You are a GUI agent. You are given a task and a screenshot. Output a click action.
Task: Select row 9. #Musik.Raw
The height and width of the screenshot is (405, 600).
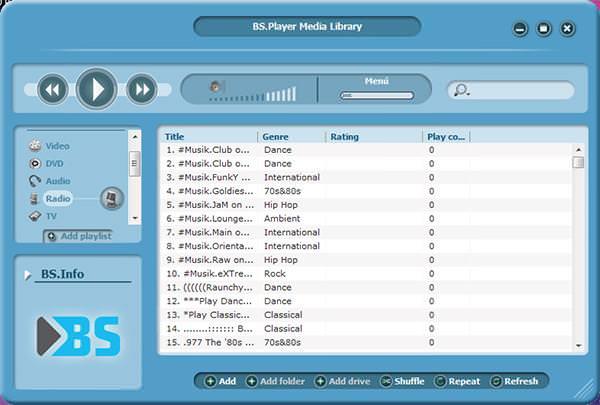pyautogui.click(x=365, y=260)
